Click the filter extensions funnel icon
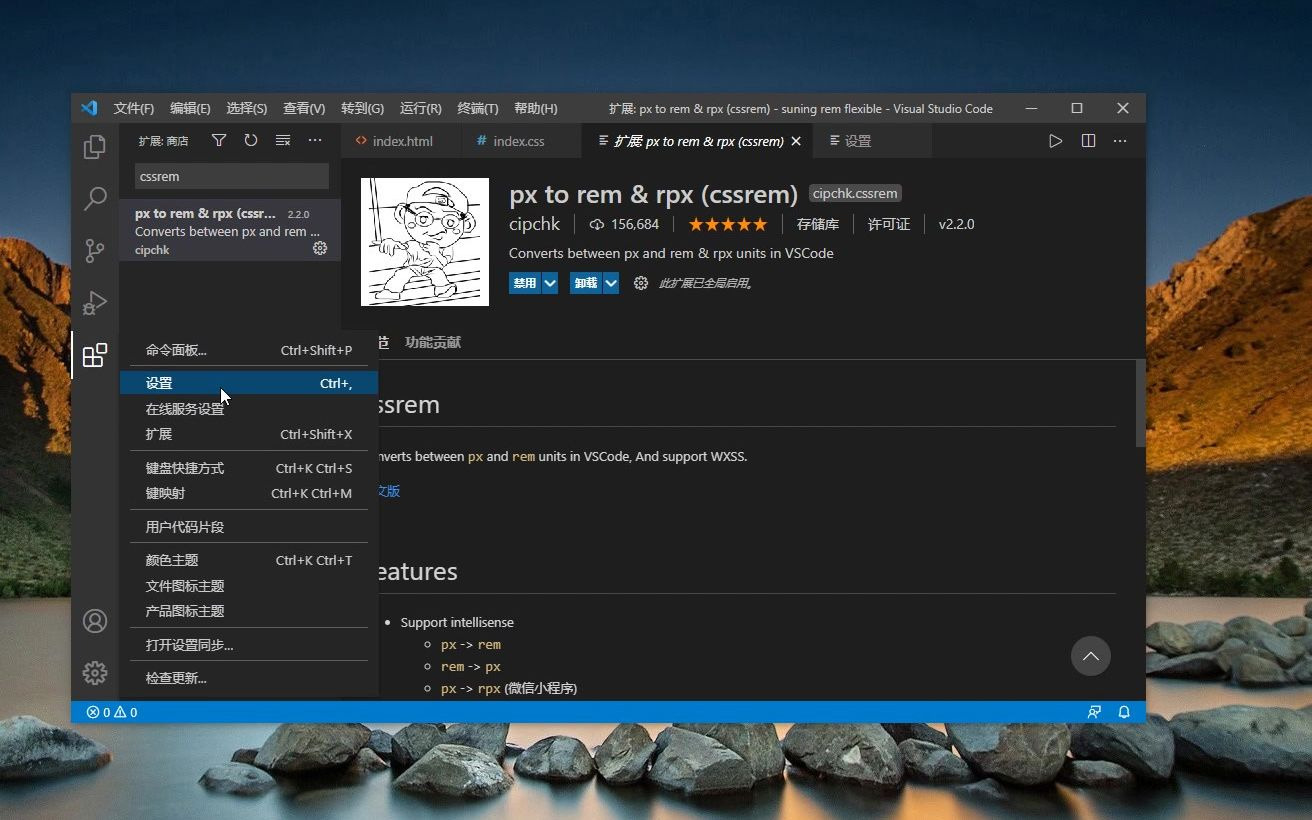This screenshot has height=820, width=1312. pyautogui.click(x=219, y=141)
